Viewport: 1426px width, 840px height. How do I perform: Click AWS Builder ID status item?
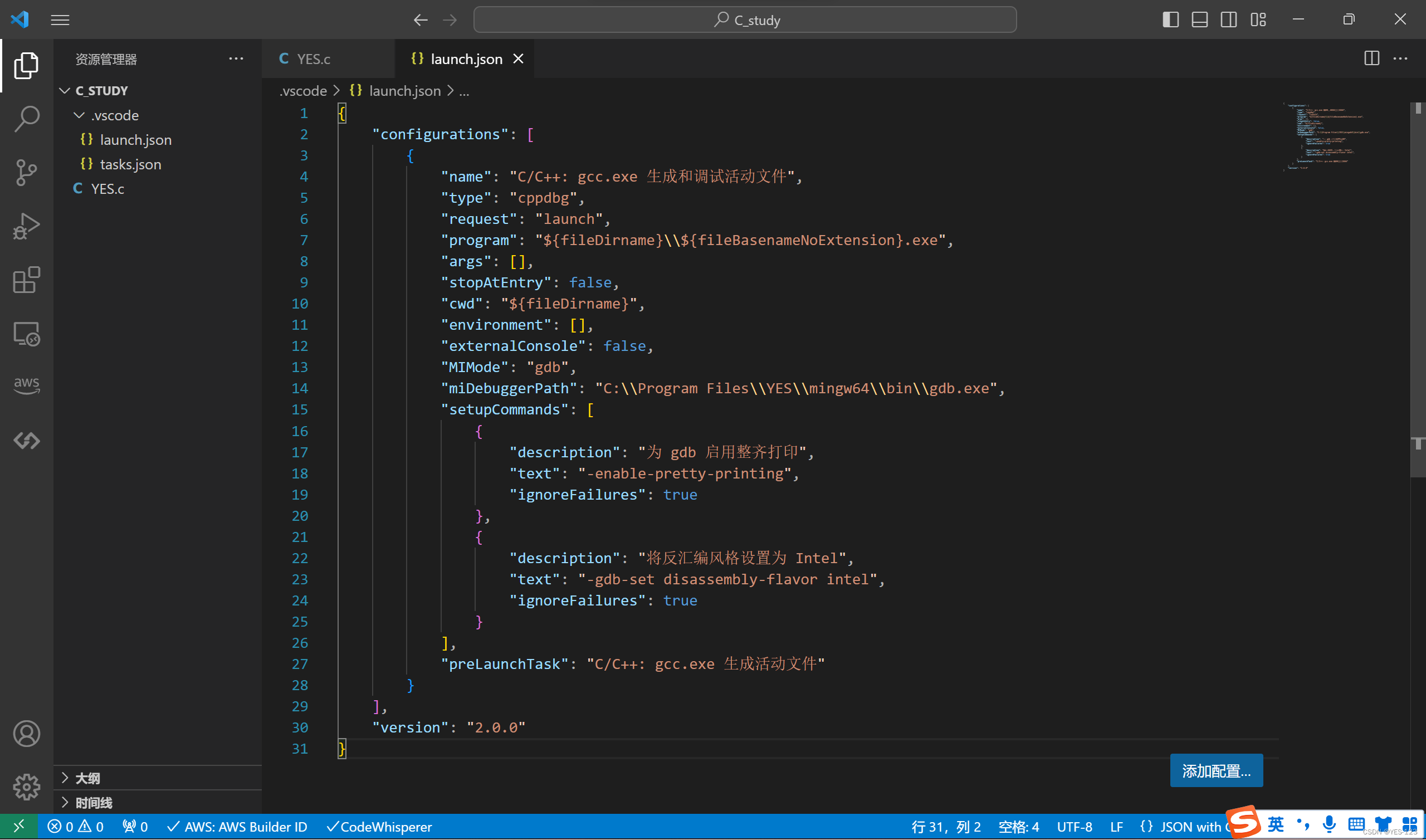pyautogui.click(x=237, y=827)
